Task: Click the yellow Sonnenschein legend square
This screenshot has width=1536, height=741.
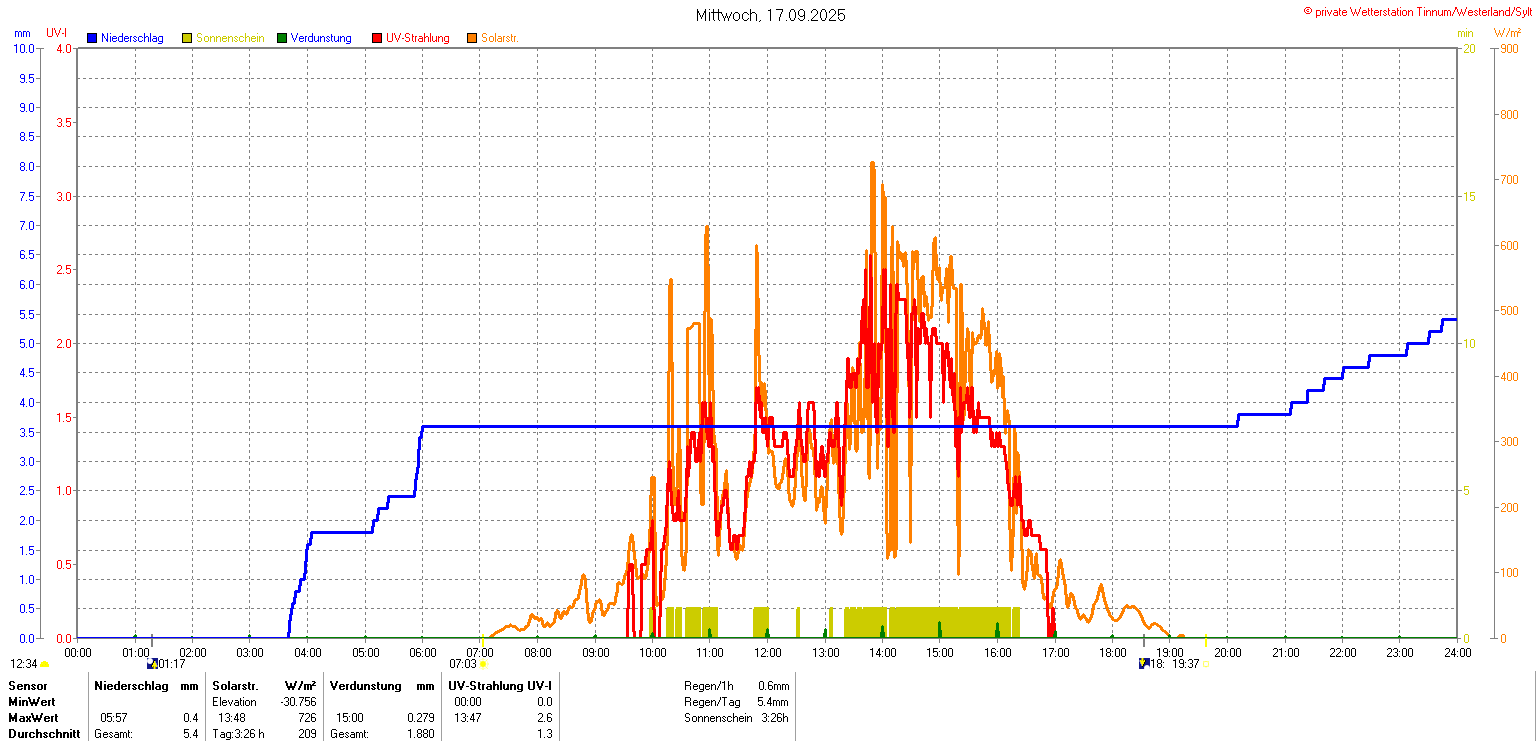Action: coord(187,38)
